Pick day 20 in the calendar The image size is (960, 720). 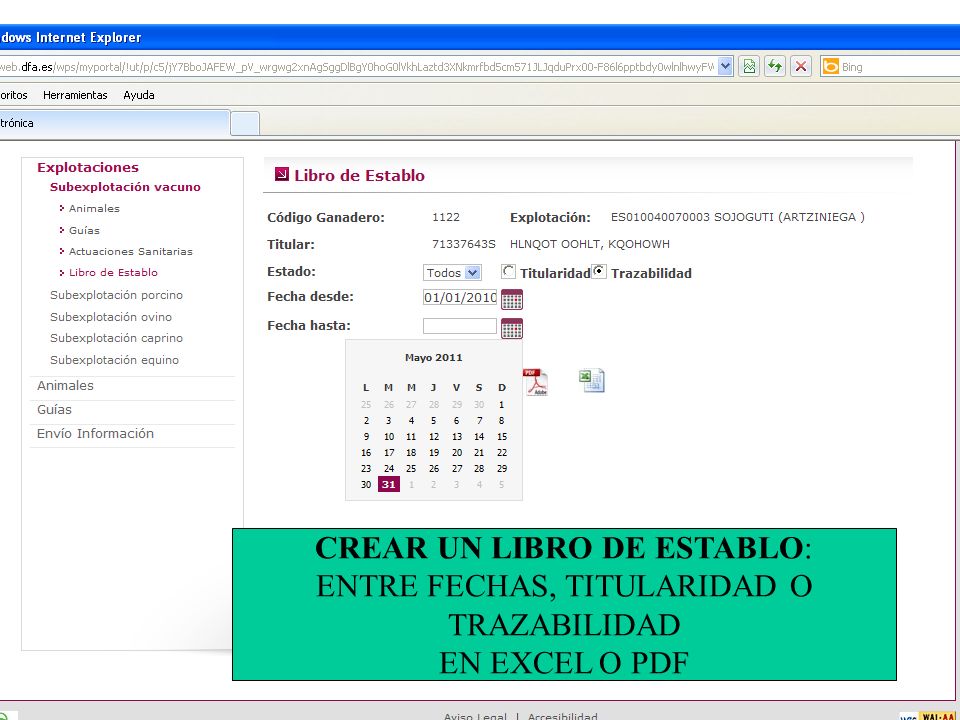(457, 452)
